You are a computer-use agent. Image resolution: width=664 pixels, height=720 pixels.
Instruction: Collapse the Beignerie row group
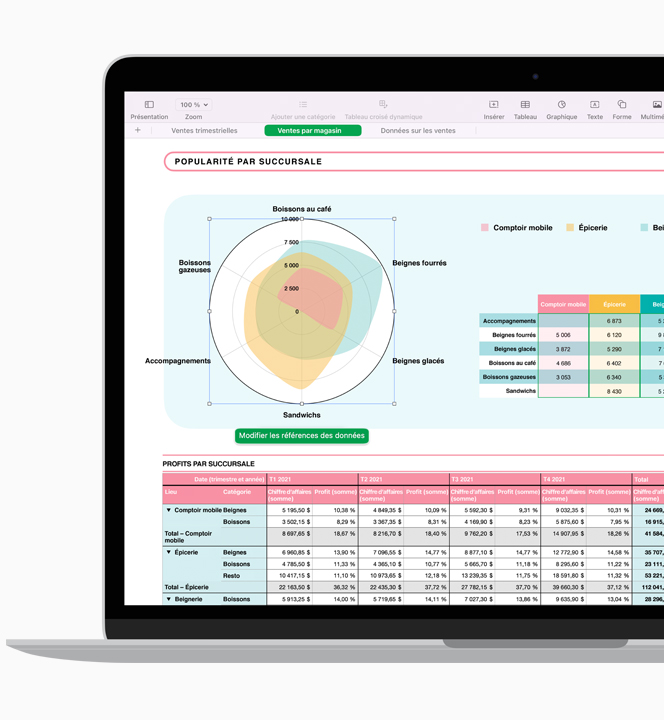169,599
